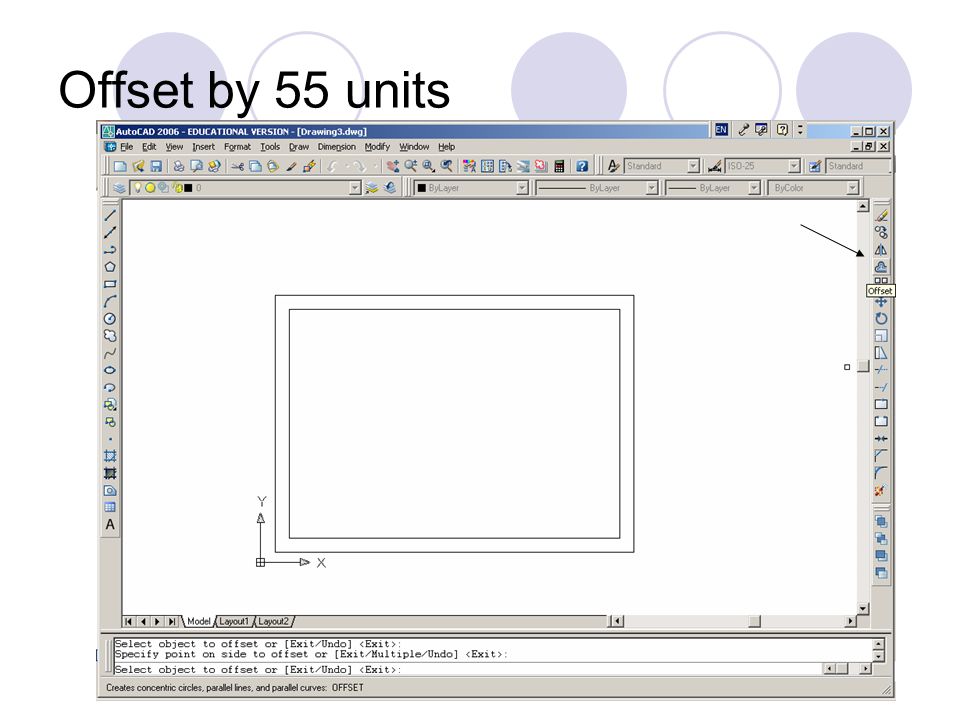Open the Draw menu
Image resolution: width=960 pixels, height=720 pixels.
pos(299,147)
